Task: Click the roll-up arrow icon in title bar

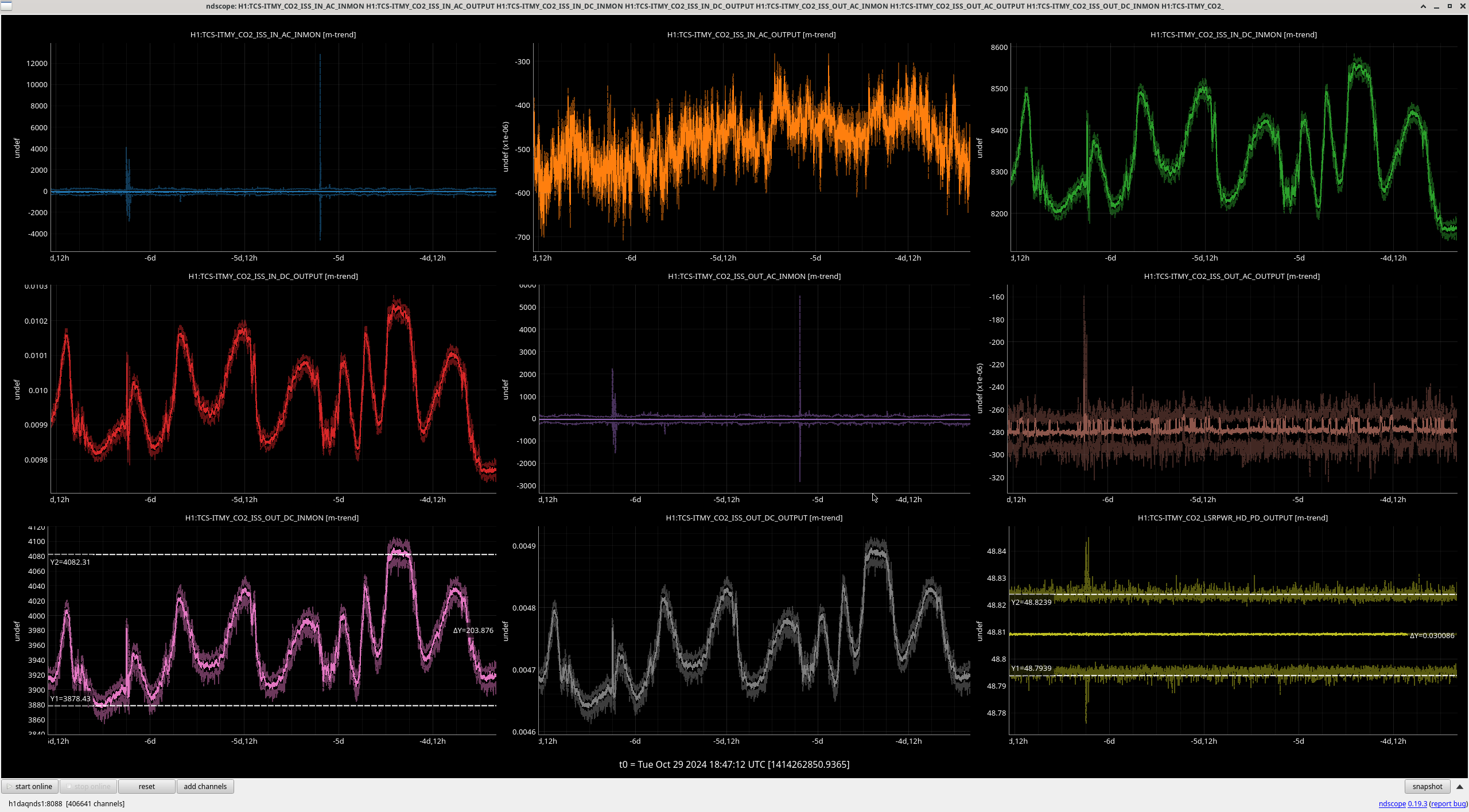Action: (1423, 6)
